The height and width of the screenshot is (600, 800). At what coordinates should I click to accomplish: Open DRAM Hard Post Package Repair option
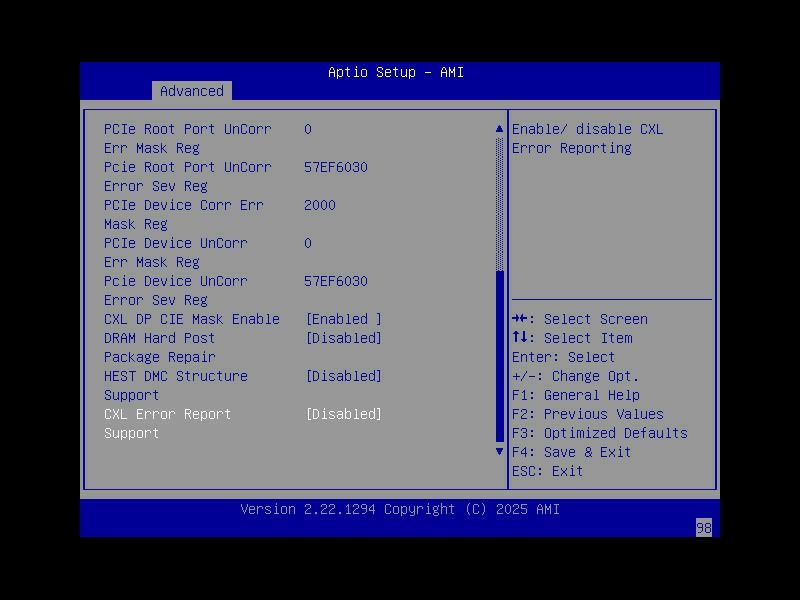pyautogui.click(x=344, y=338)
